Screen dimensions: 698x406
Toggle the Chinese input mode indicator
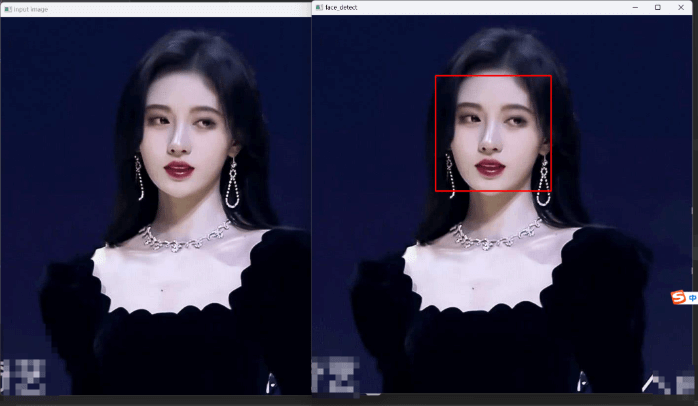click(692, 298)
